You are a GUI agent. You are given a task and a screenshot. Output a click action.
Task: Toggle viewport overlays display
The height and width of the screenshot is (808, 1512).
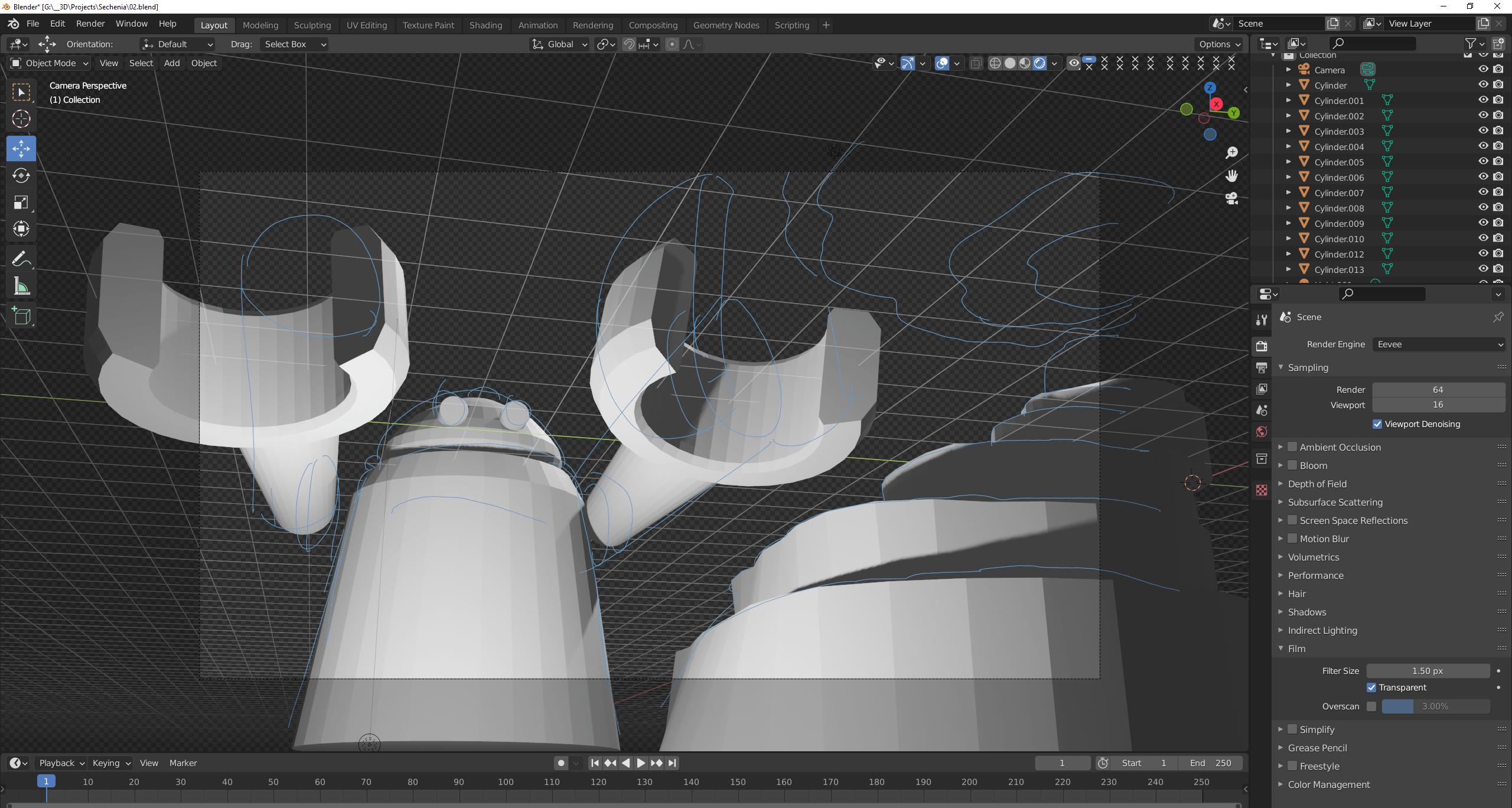pyautogui.click(x=942, y=63)
